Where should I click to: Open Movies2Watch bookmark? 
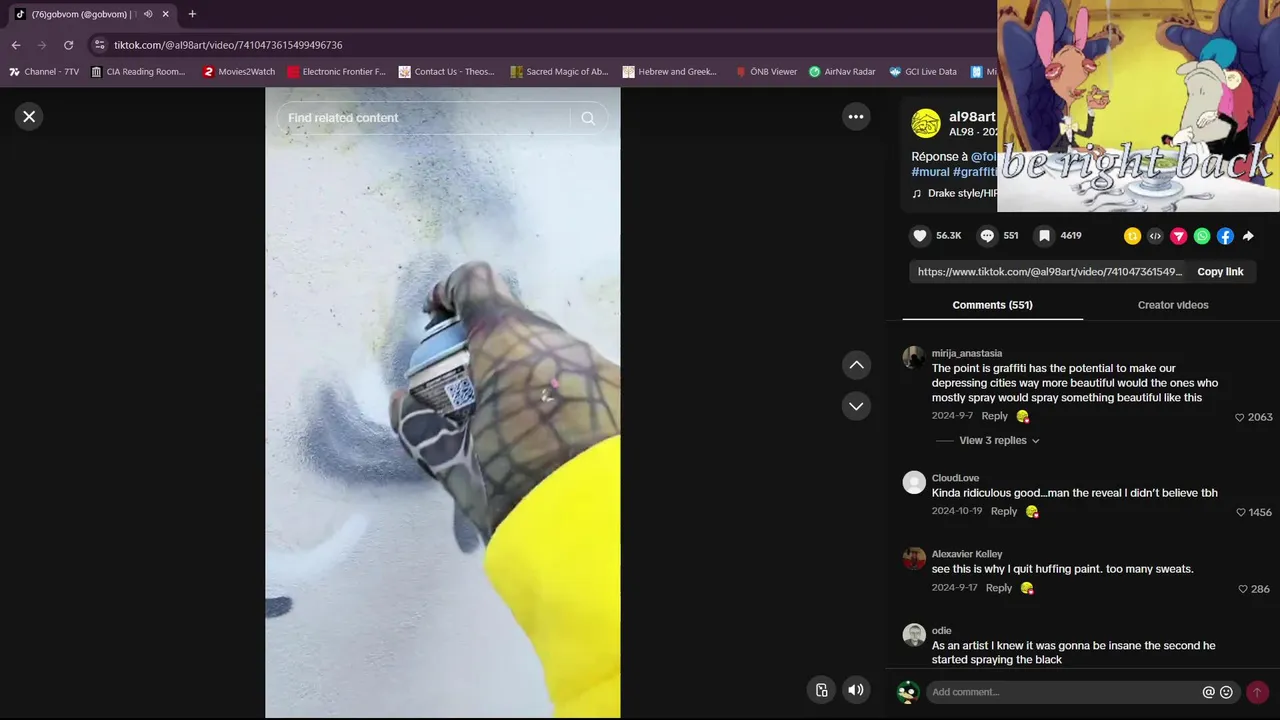(x=238, y=72)
